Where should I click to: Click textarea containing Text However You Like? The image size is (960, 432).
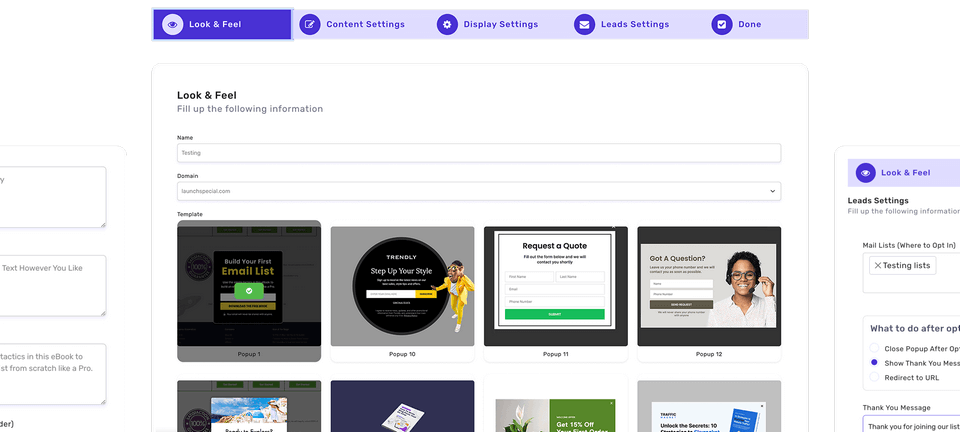click(x=53, y=286)
